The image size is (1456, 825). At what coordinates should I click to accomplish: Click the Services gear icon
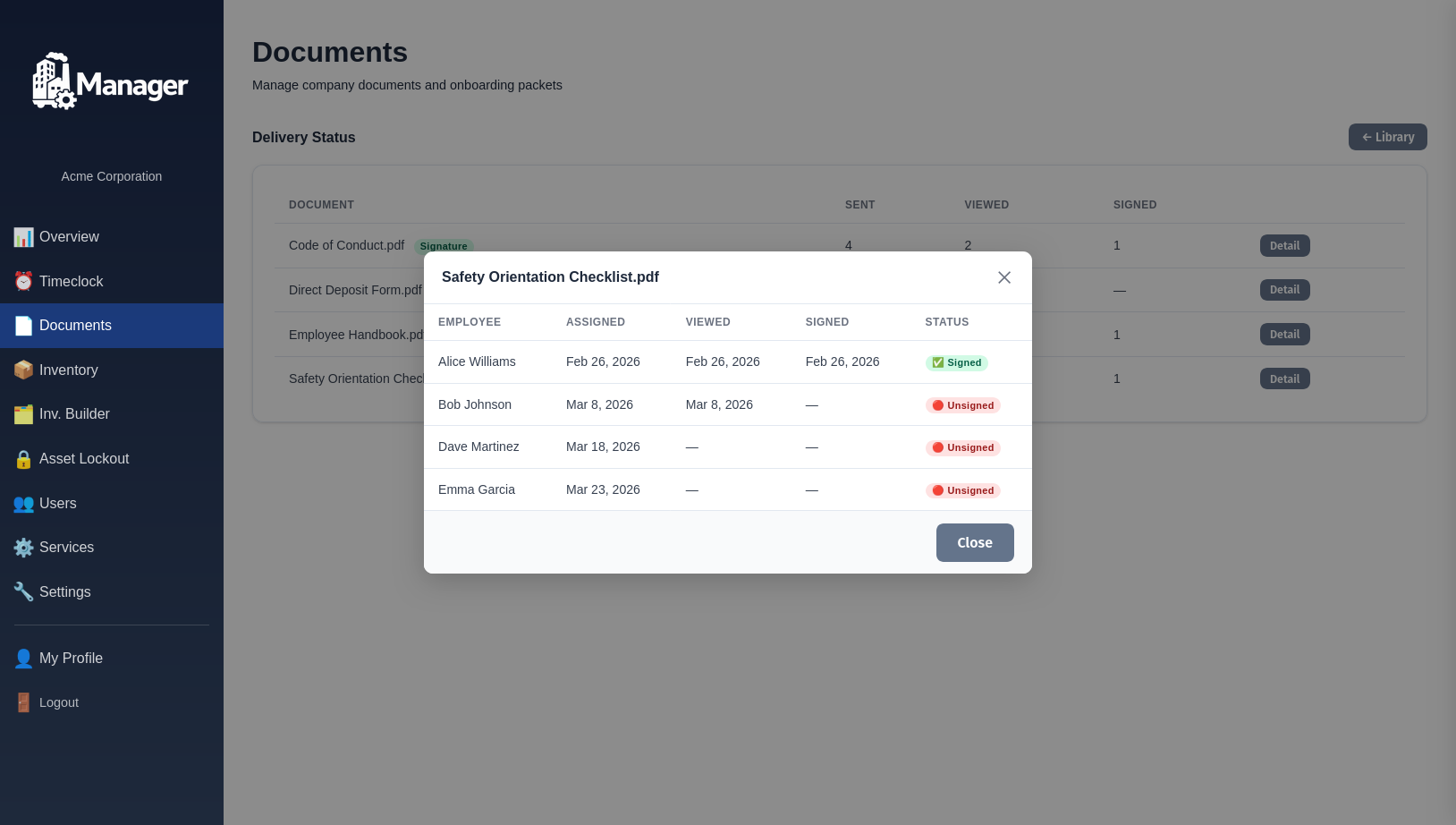23,548
